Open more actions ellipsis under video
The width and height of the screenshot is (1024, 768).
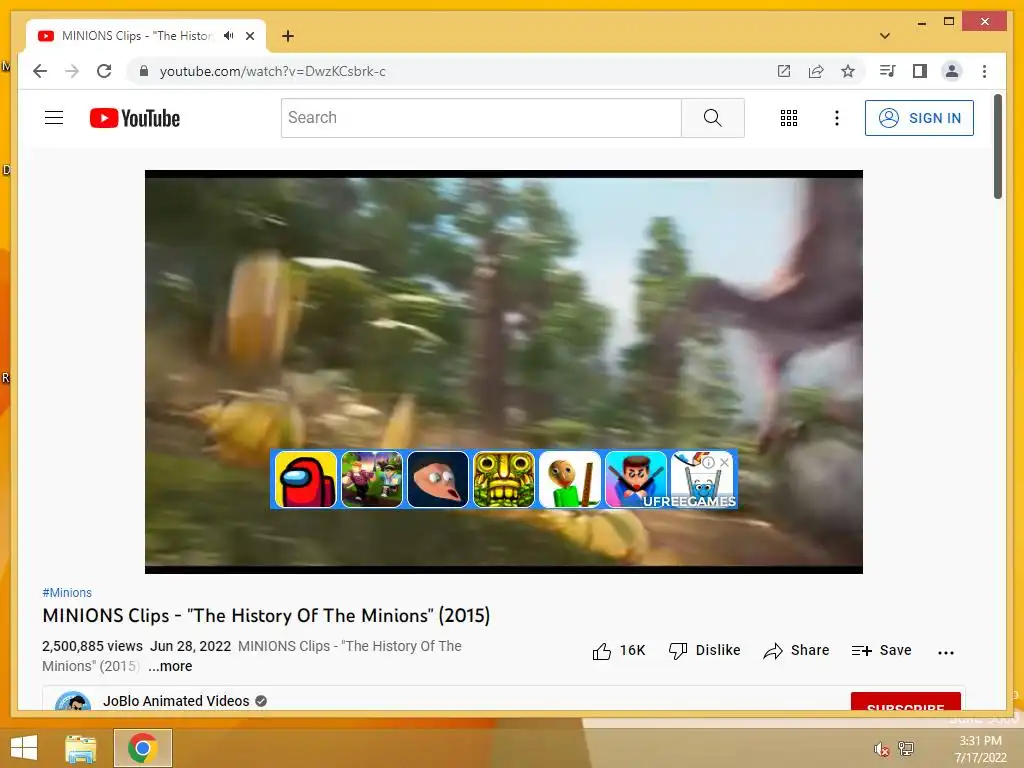pos(946,652)
